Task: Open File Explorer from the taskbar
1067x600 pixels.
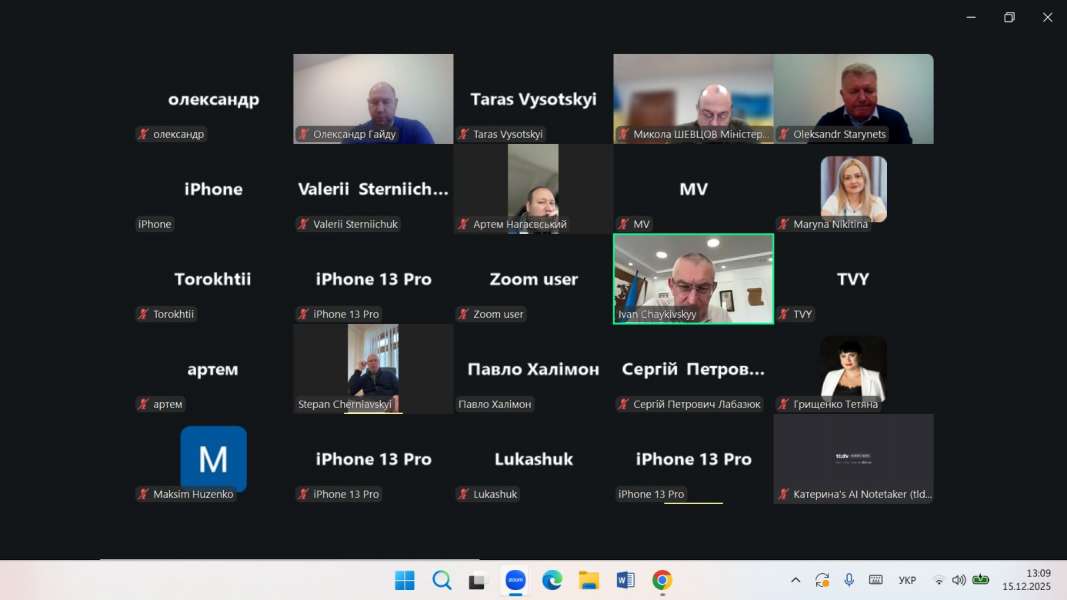Action: point(589,580)
